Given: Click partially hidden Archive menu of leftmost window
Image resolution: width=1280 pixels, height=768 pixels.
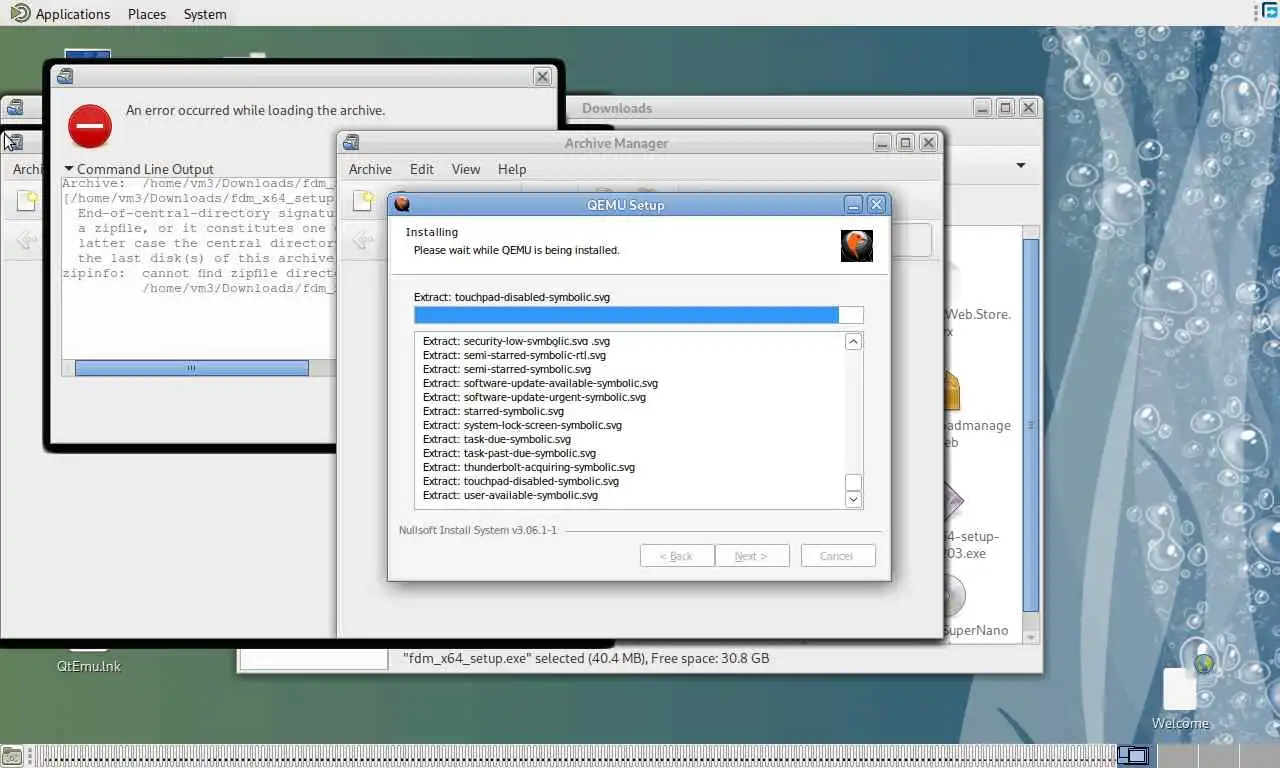Looking at the screenshot, I should tap(28, 169).
